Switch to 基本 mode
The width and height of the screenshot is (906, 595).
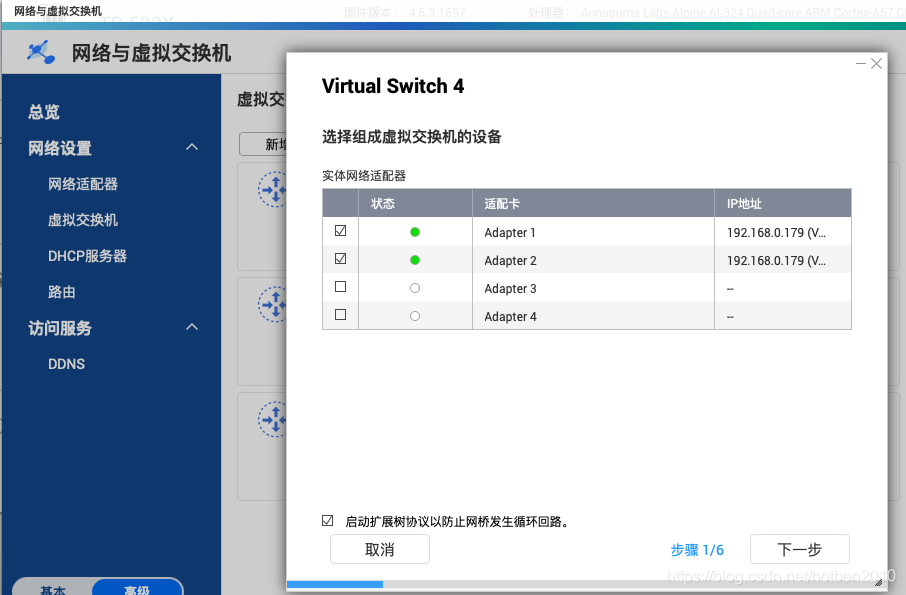pyautogui.click(x=53, y=588)
